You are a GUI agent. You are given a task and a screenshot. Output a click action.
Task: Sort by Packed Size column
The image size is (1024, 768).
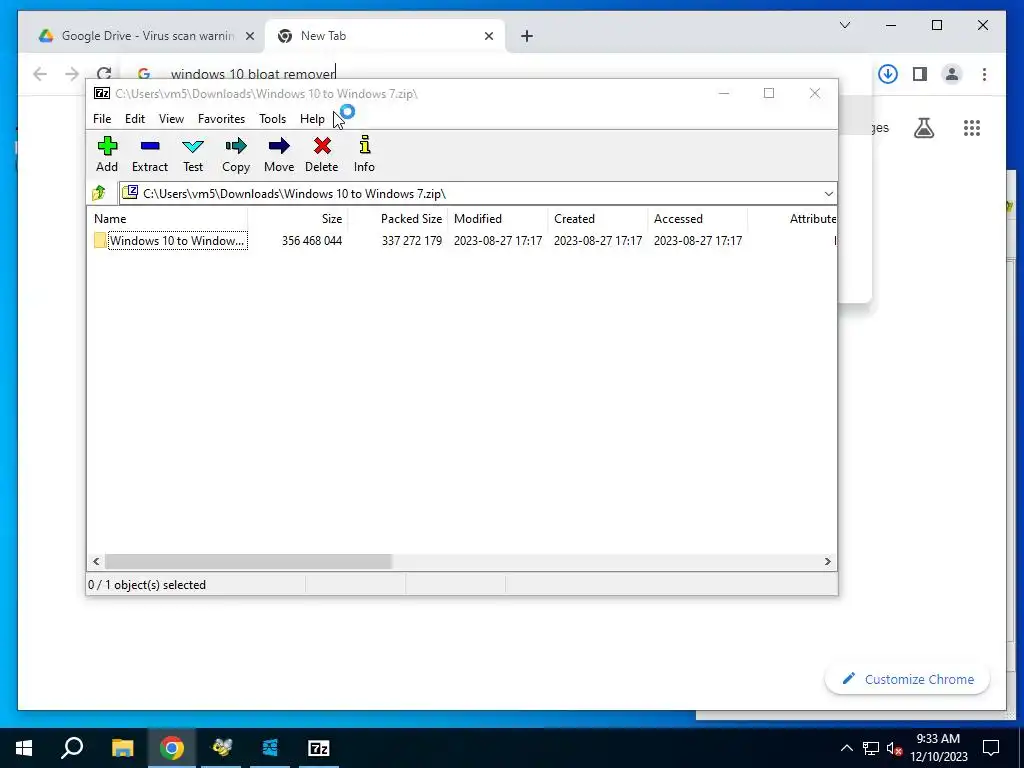398,219
